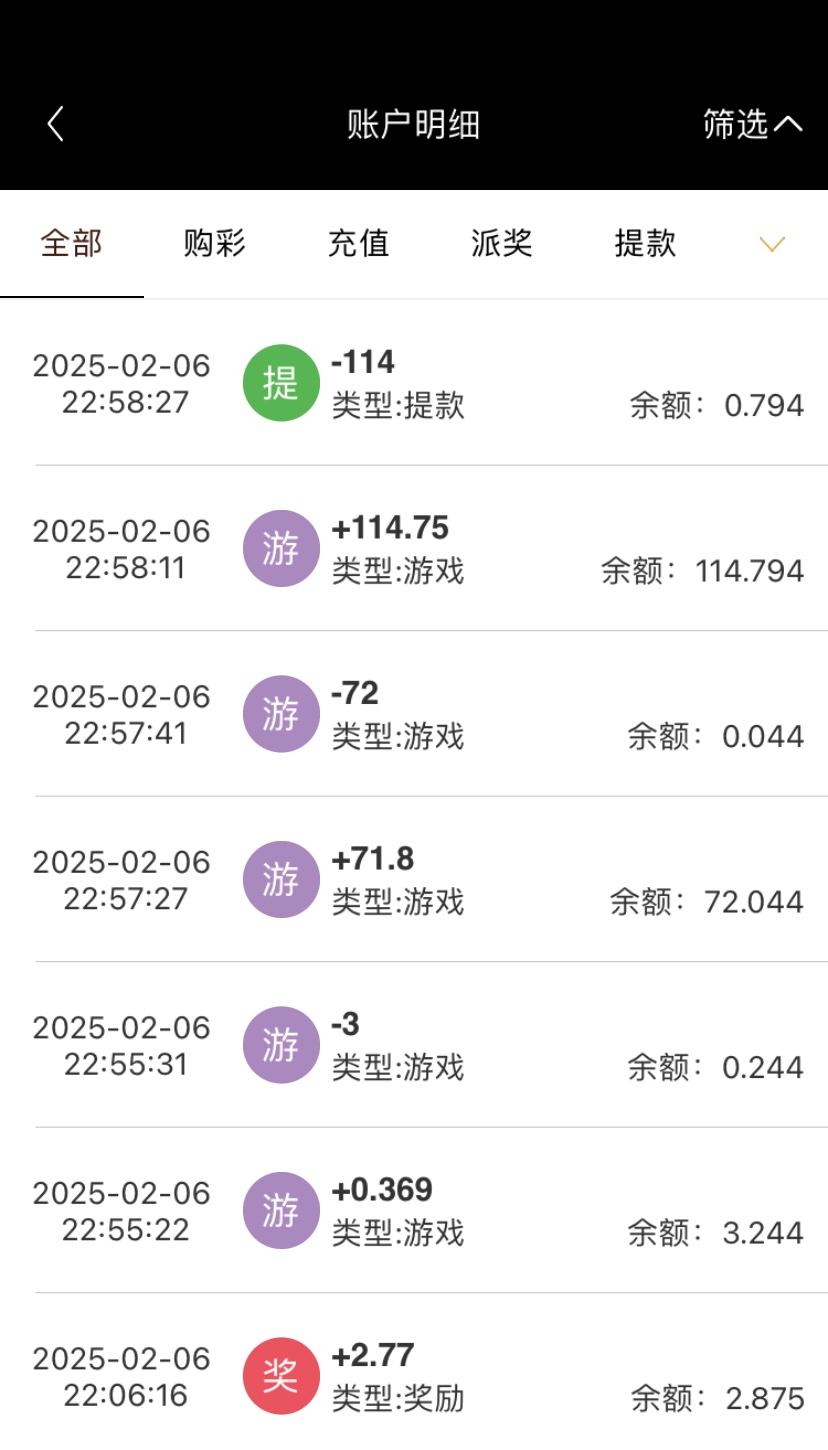Expand more categories with the gold chevron

[772, 244]
